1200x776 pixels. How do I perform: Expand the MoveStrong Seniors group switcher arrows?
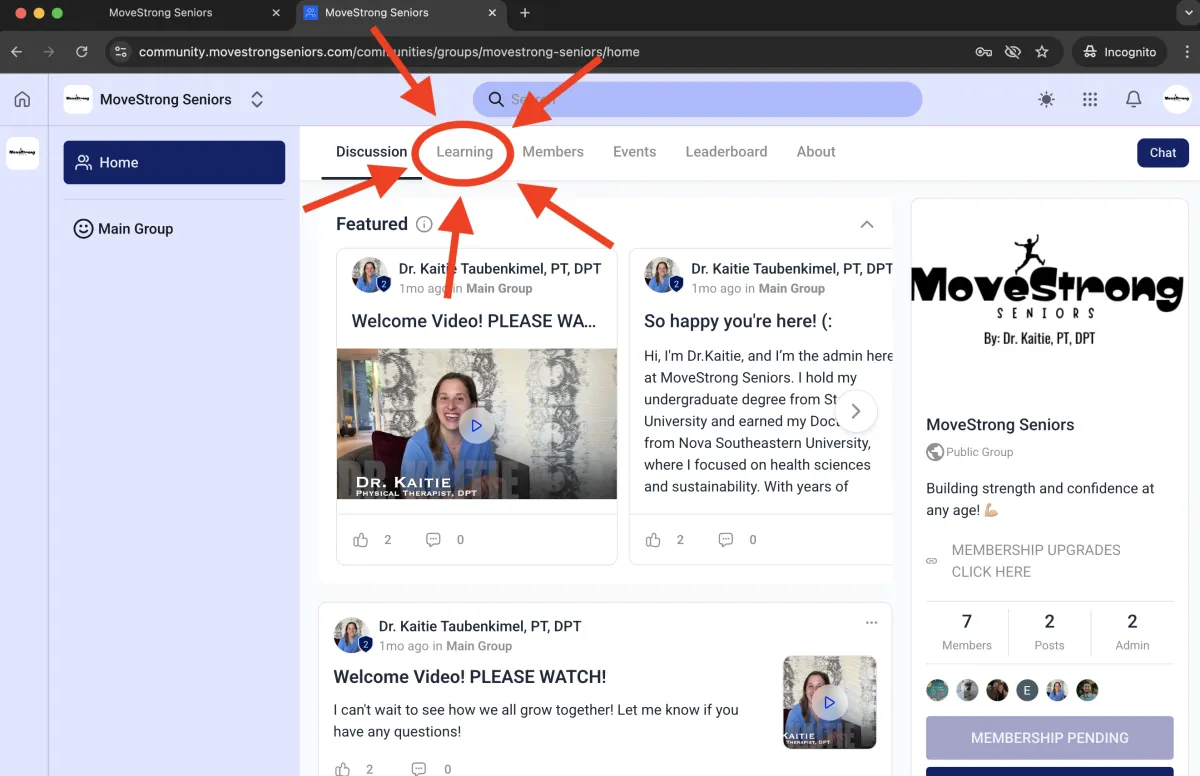[x=257, y=99]
